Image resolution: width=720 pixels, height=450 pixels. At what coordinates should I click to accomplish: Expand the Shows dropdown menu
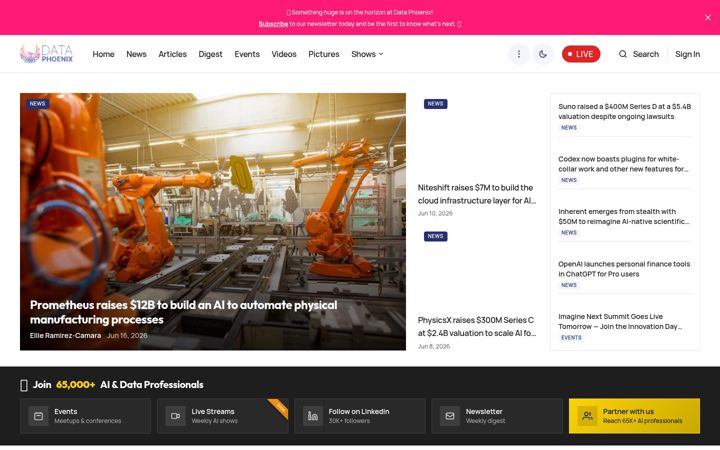click(367, 54)
